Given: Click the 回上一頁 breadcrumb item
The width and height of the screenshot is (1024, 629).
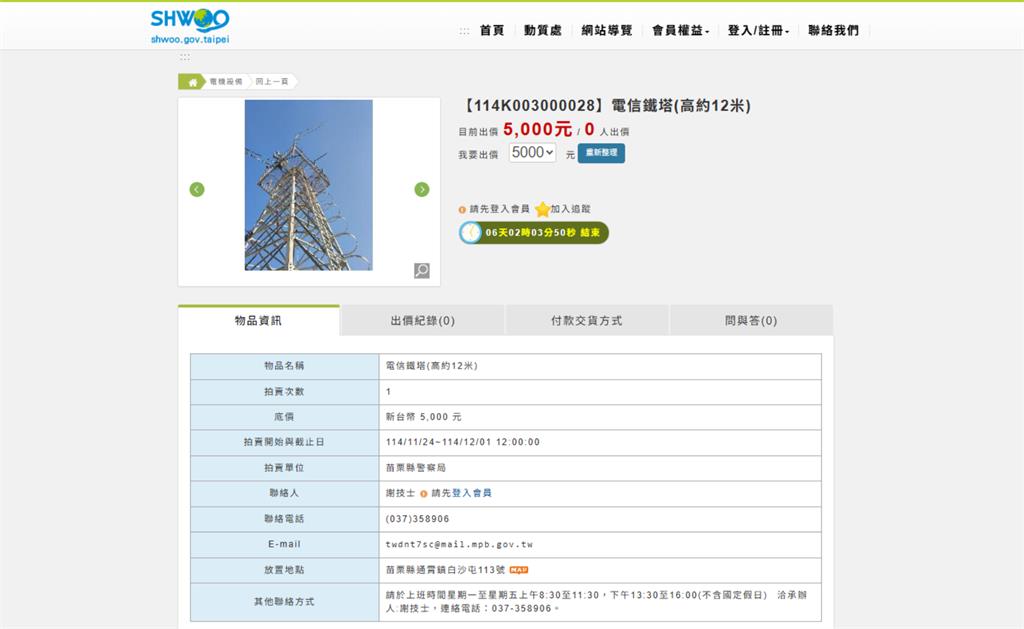Looking at the screenshot, I should [x=269, y=81].
